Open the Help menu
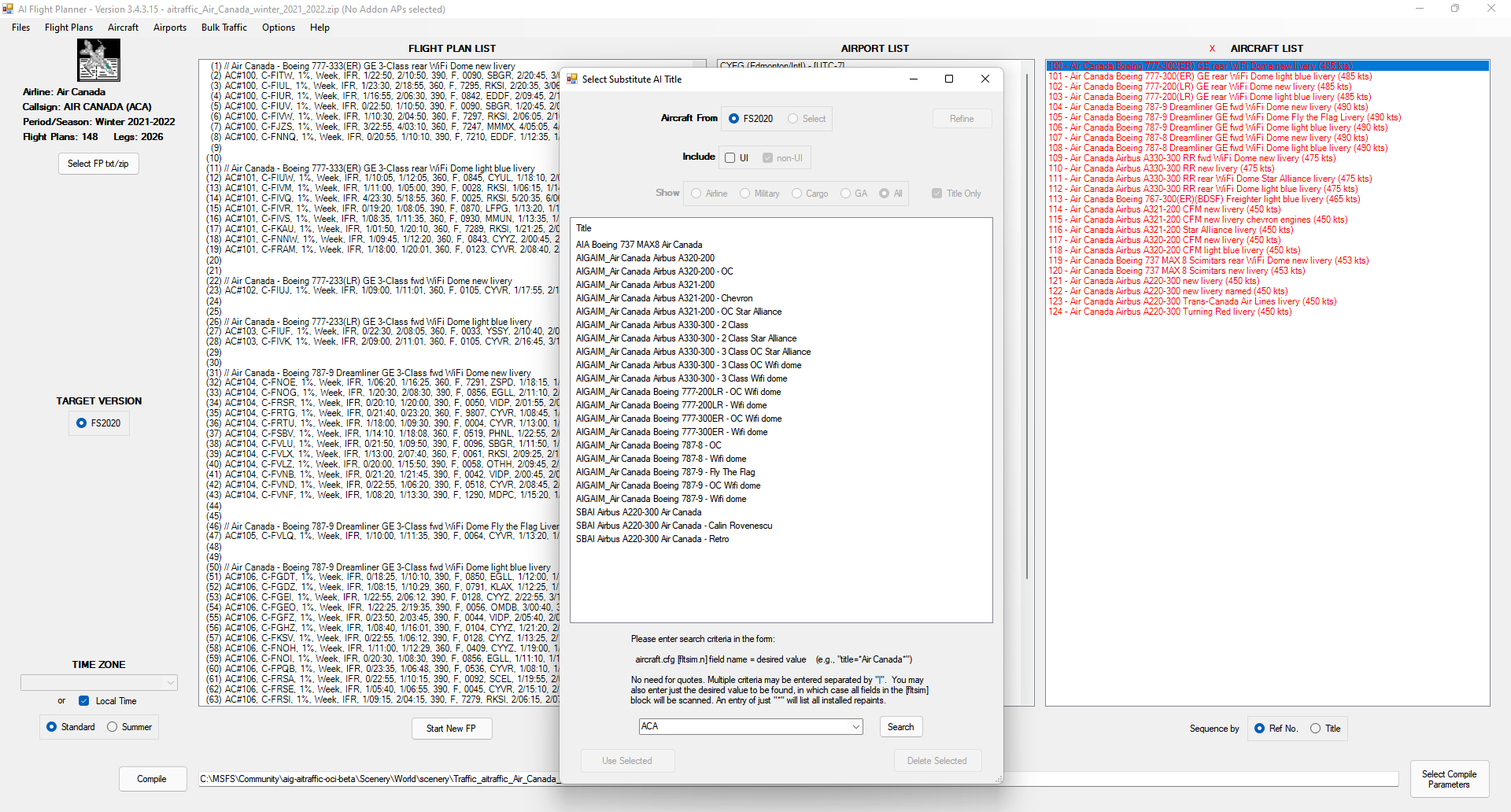Viewport: 1511px width, 812px height. tap(320, 28)
